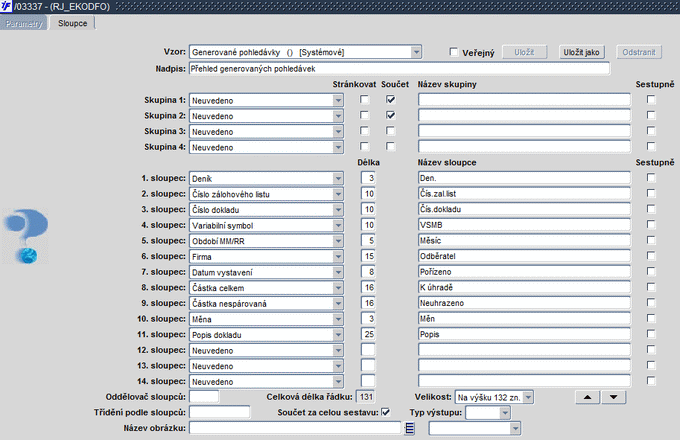Move the column up with the arrow button
Viewport: 680px width, 440px height.
tap(587, 397)
